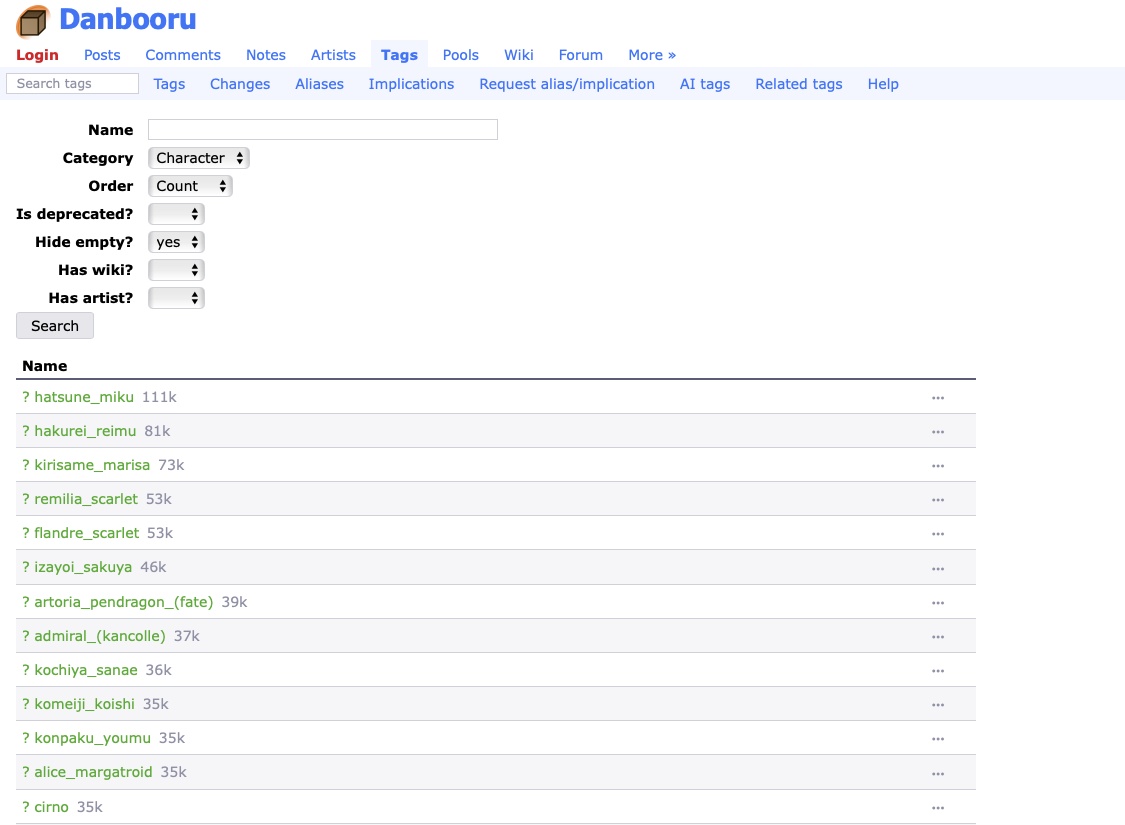Click the Name column header
Viewport: 1125px width, 825px height.
(x=44, y=366)
